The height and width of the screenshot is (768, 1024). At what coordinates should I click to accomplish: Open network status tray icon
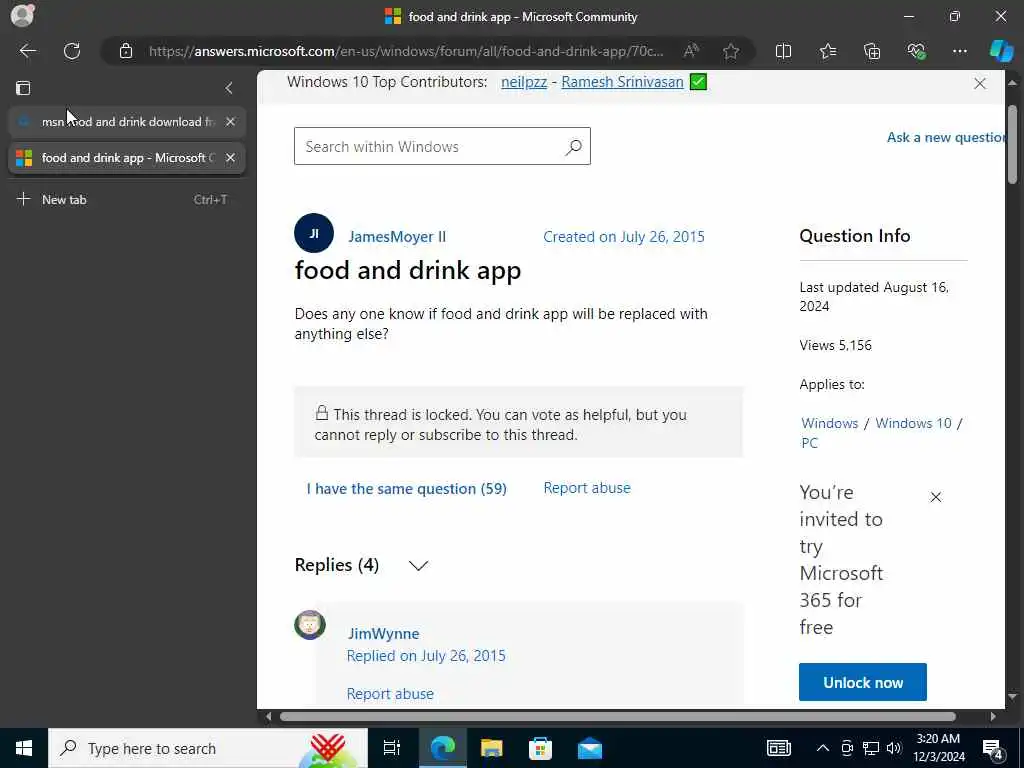[871, 748]
